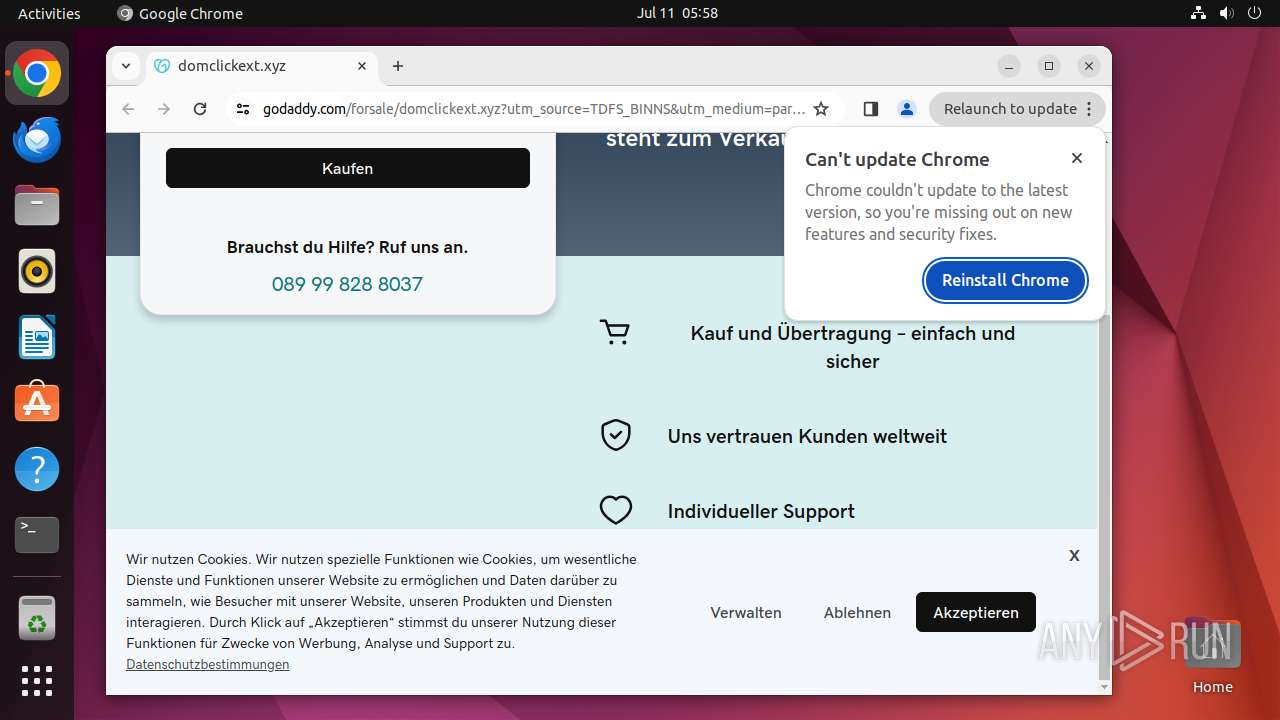1280x720 pixels.
Task: Click the Reinstall Chrome button
Action: [1005, 280]
